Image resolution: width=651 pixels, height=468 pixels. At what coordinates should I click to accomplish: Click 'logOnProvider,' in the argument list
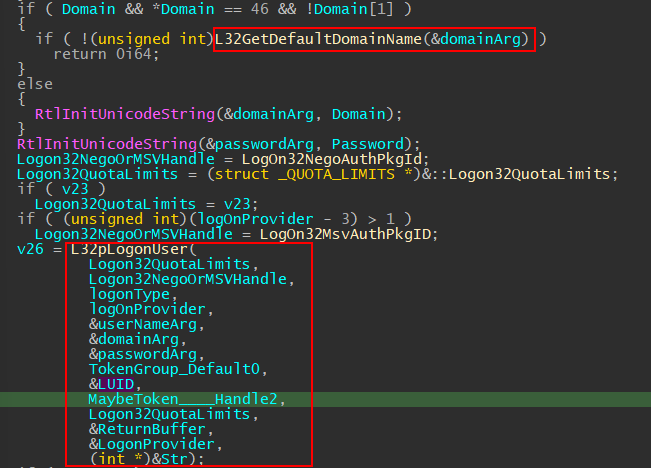click(x=151, y=309)
